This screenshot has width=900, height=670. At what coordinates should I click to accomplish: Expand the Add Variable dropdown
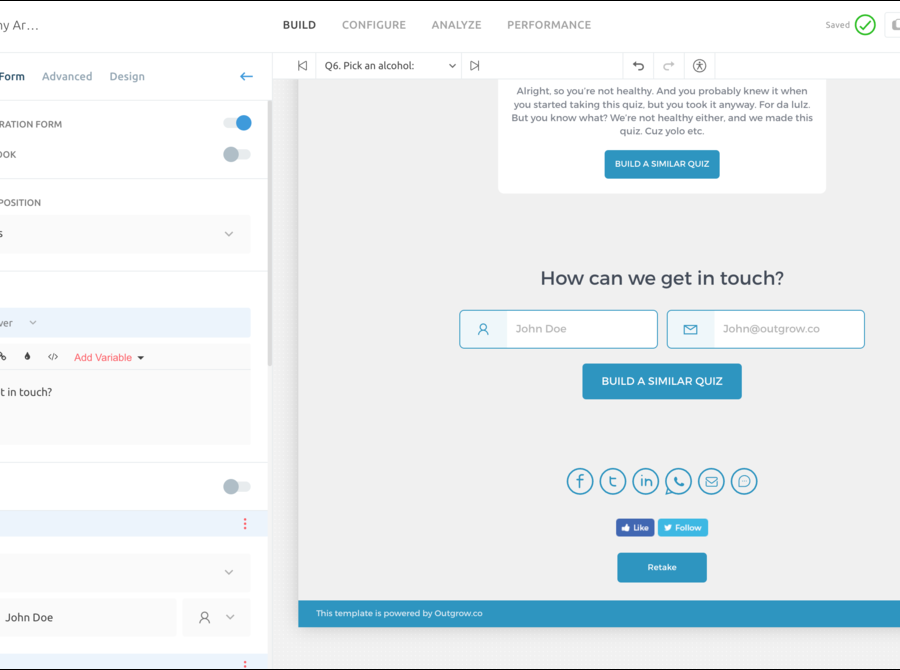coord(109,357)
